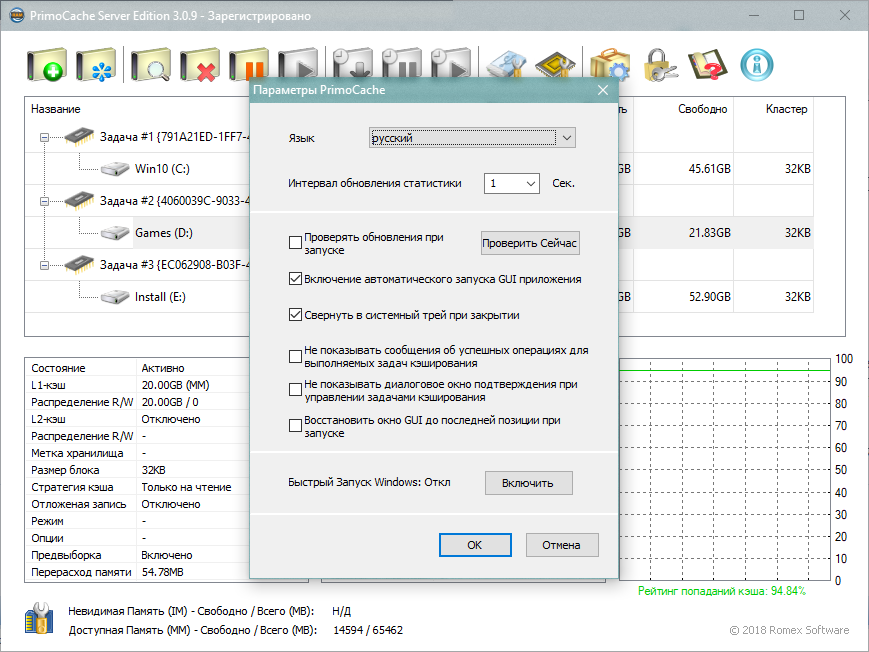Click the 'Проверить Сейчас' button
Viewport: 869px width, 652px height.
click(530, 243)
